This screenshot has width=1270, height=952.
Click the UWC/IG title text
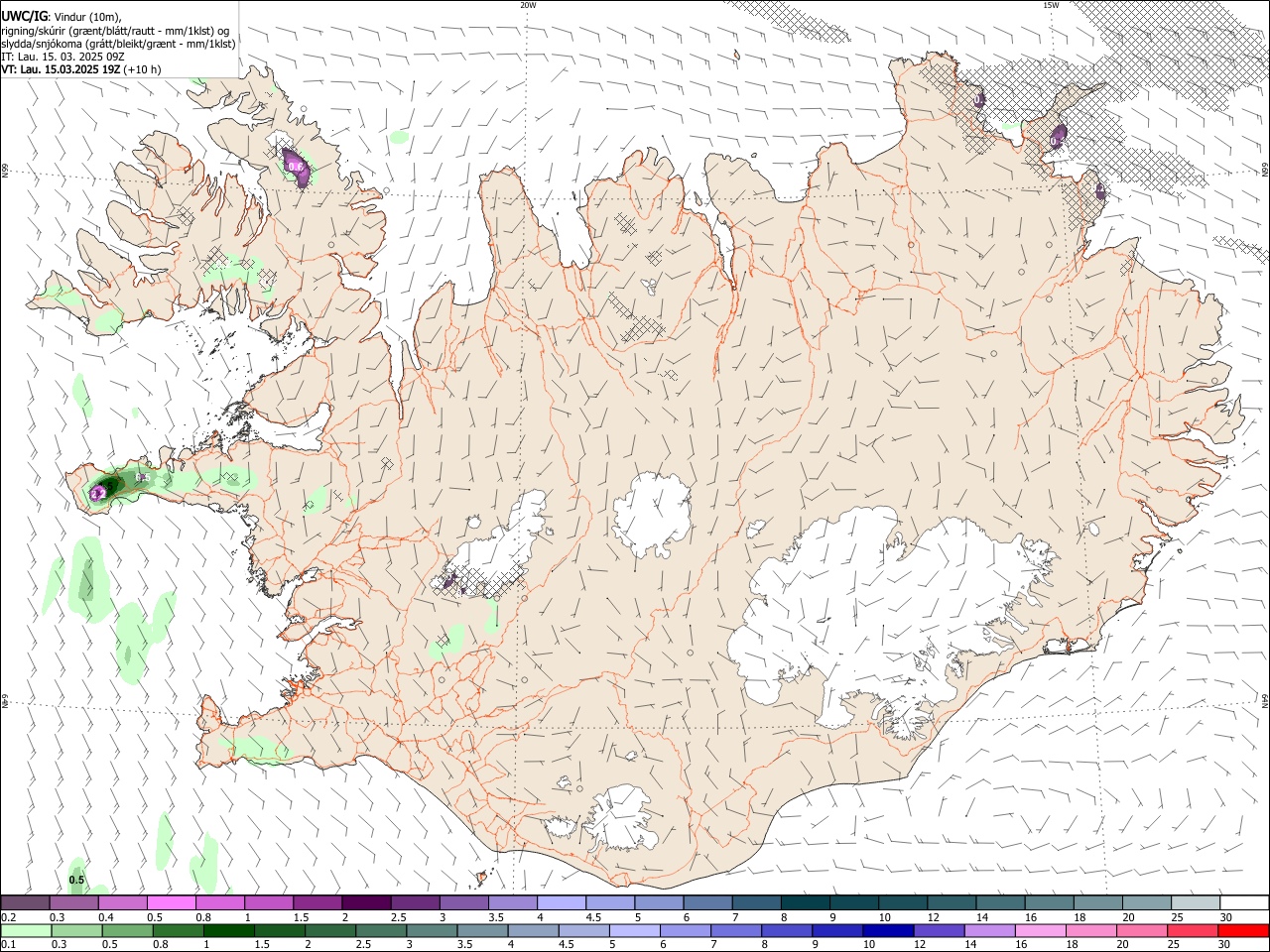click(24, 17)
